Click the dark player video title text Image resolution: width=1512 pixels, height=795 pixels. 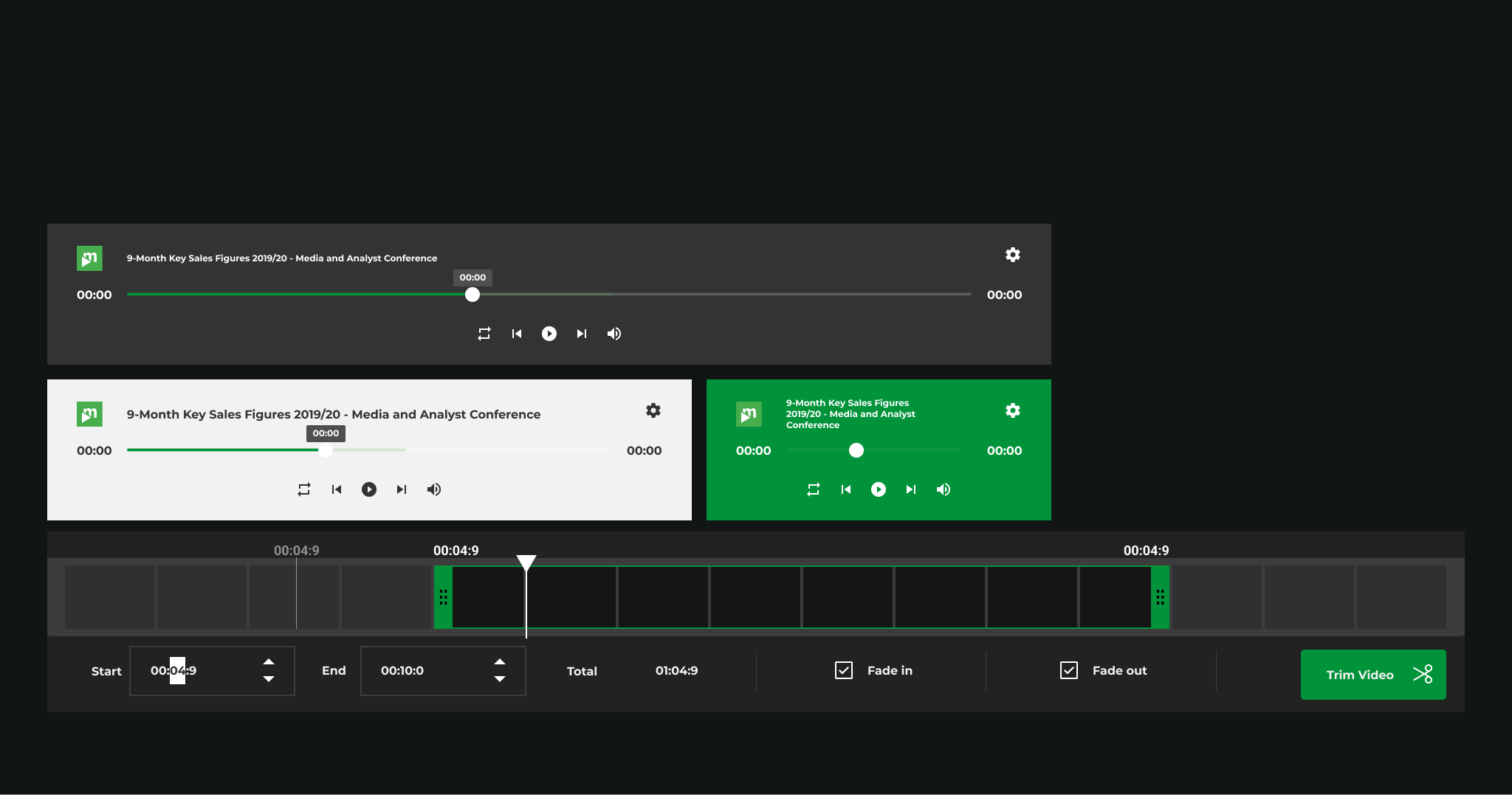(282, 258)
